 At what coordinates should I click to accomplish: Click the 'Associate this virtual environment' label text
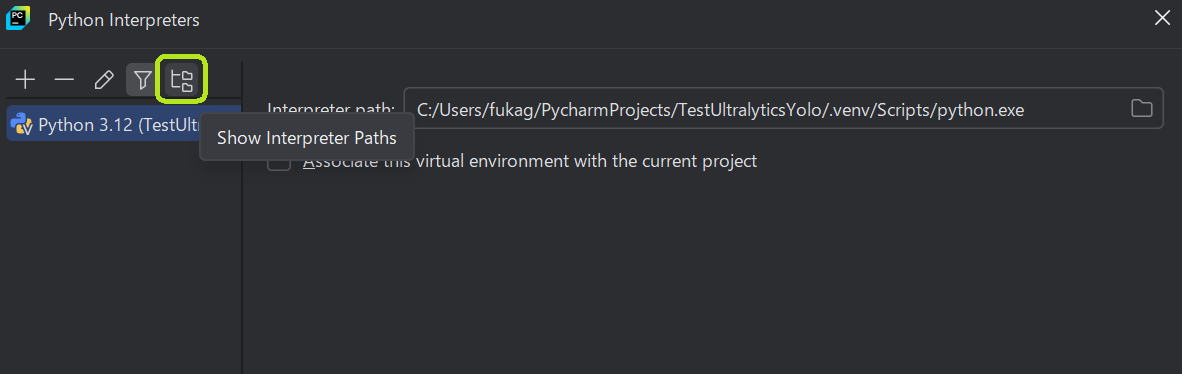tap(529, 161)
